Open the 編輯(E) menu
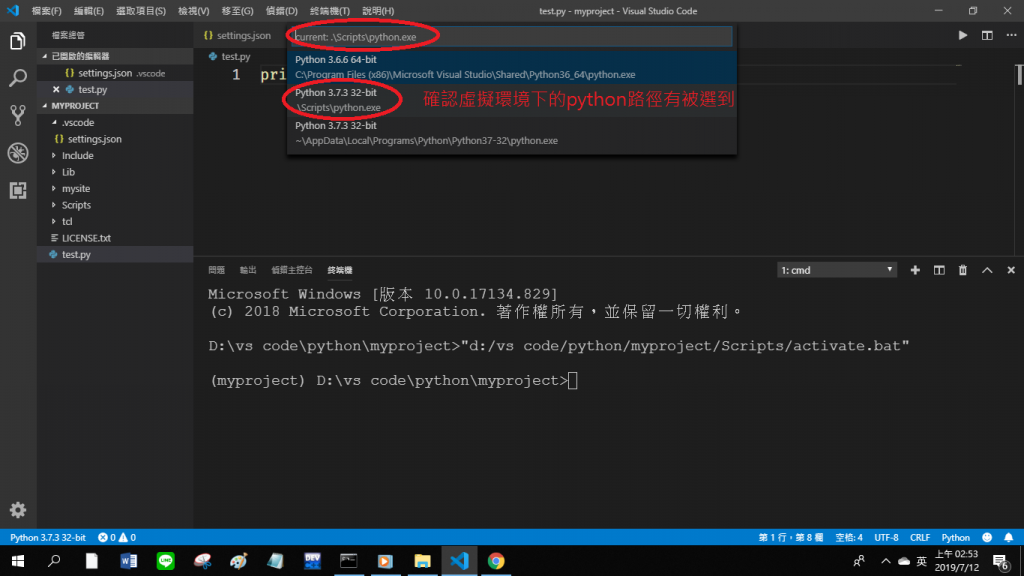This screenshot has height=576, width=1024. 89,11
